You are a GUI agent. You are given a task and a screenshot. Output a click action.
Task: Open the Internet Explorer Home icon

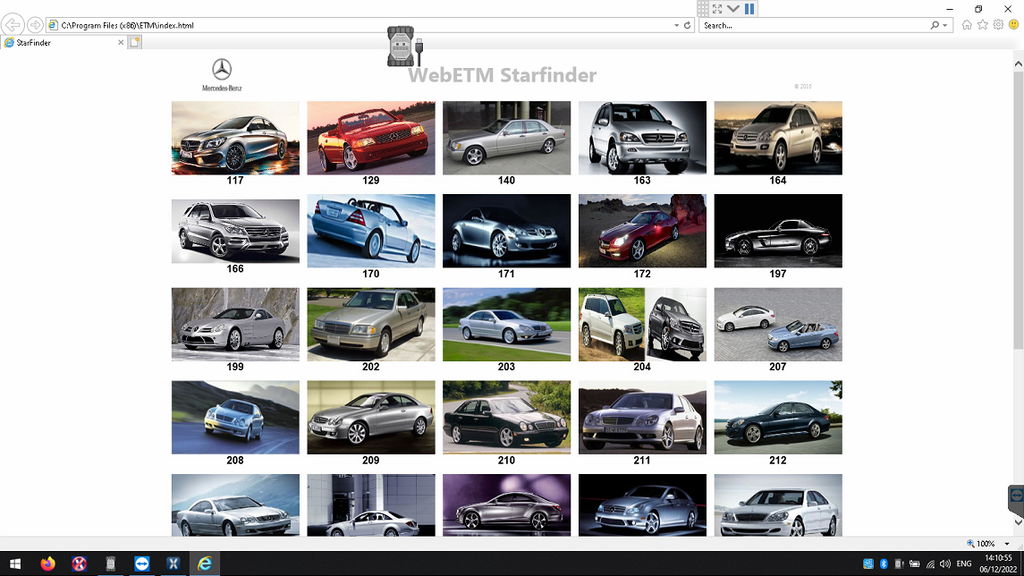tap(967, 25)
